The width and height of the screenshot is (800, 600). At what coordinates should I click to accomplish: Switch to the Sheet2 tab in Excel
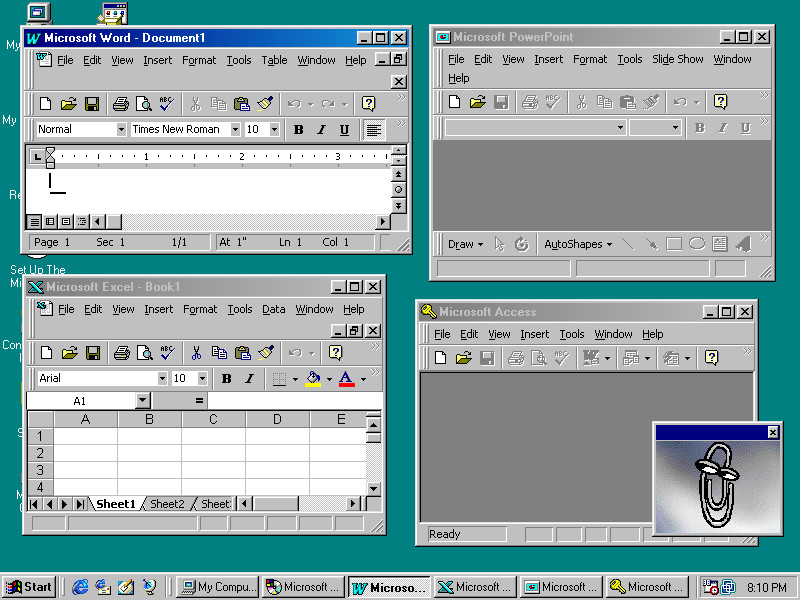pyautogui.click(x=167, y=504)
